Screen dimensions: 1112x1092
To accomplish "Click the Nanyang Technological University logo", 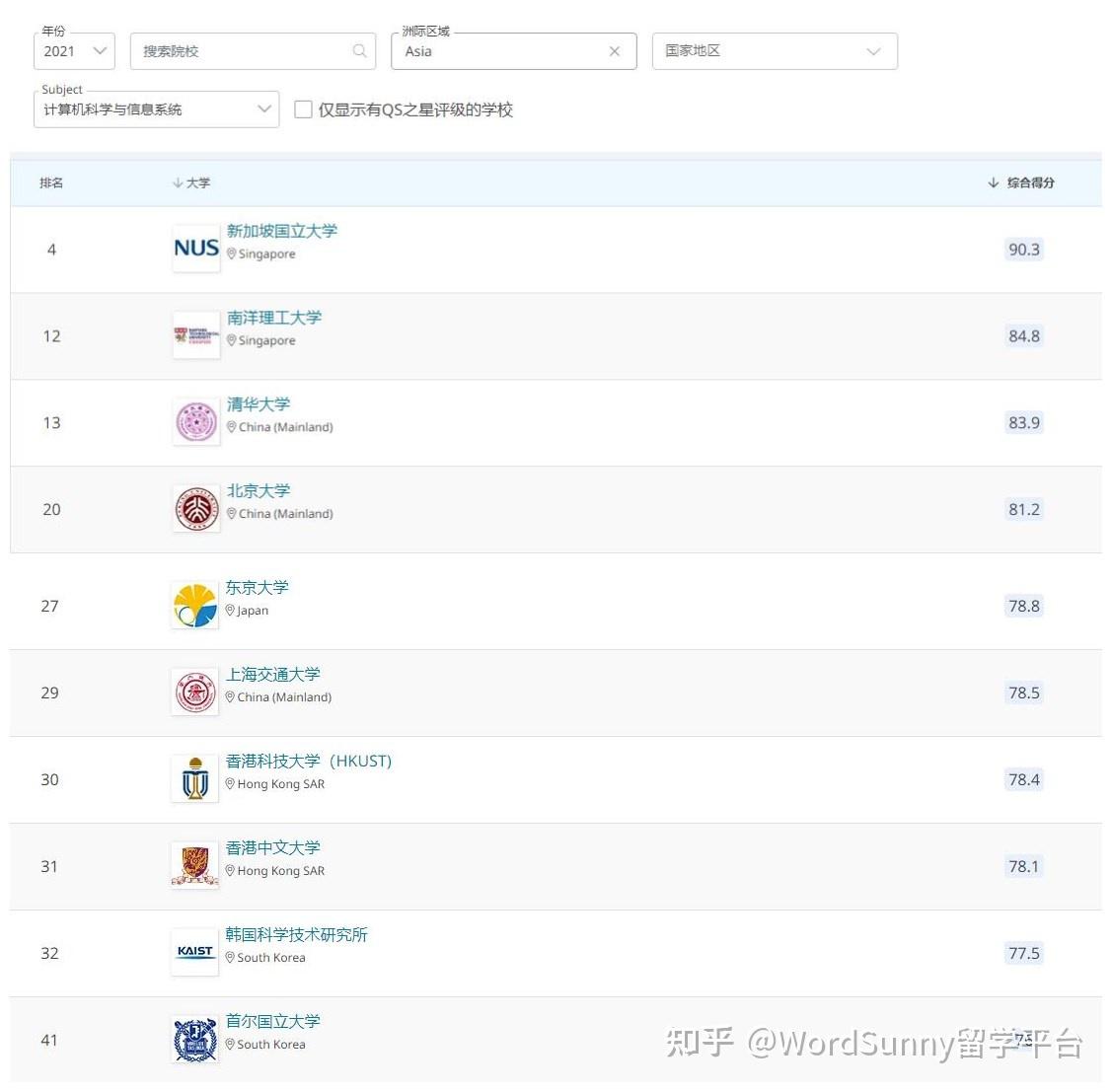I will point(195,335).
